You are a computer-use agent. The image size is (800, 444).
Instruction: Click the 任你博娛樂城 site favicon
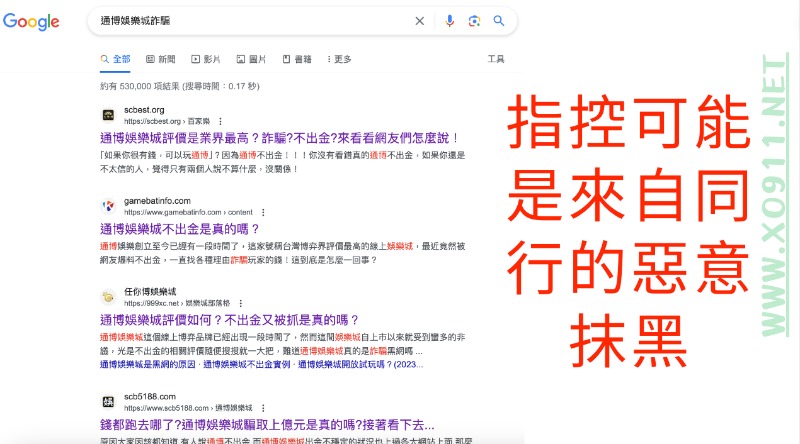108,297
